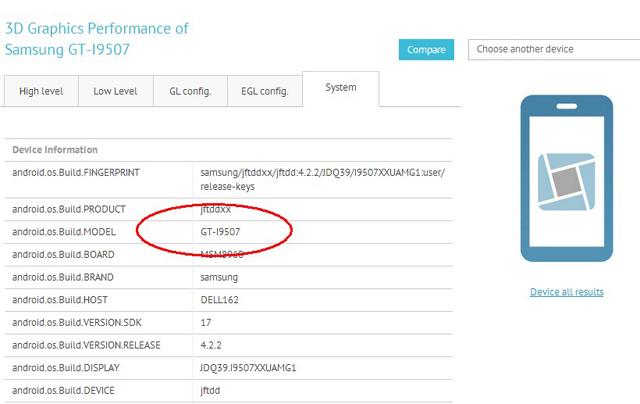640x404 pixels.
Task: Click the 3D Graphics Performance page title
Action: point(96,39)
